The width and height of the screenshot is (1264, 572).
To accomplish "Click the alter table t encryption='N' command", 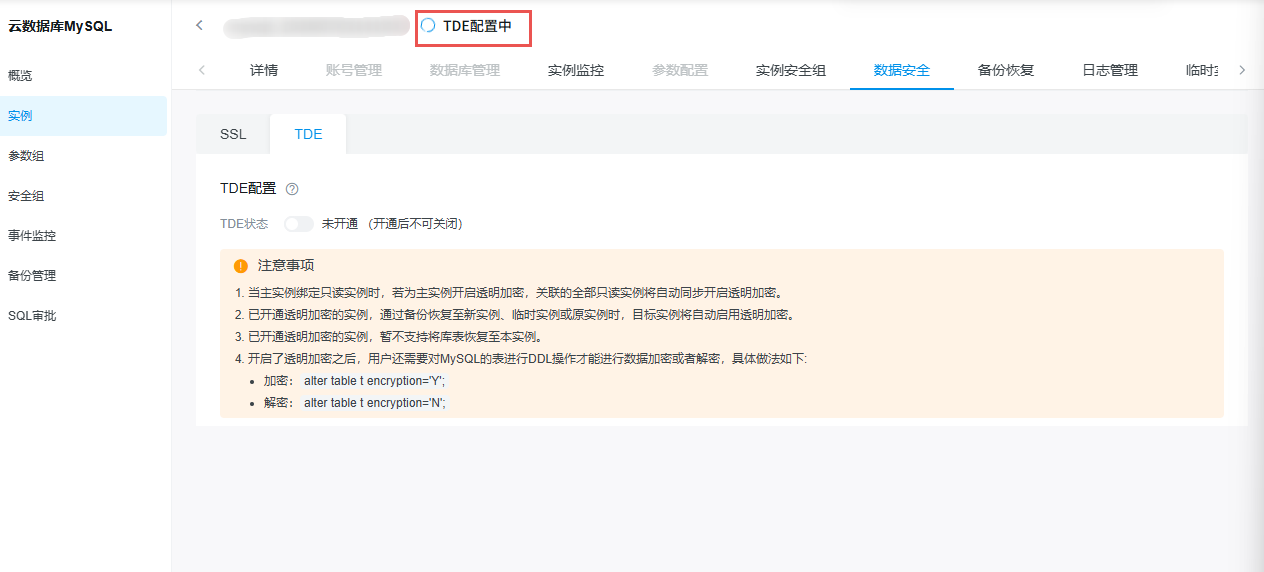I will pyautogui.click(x=375, y=403).
